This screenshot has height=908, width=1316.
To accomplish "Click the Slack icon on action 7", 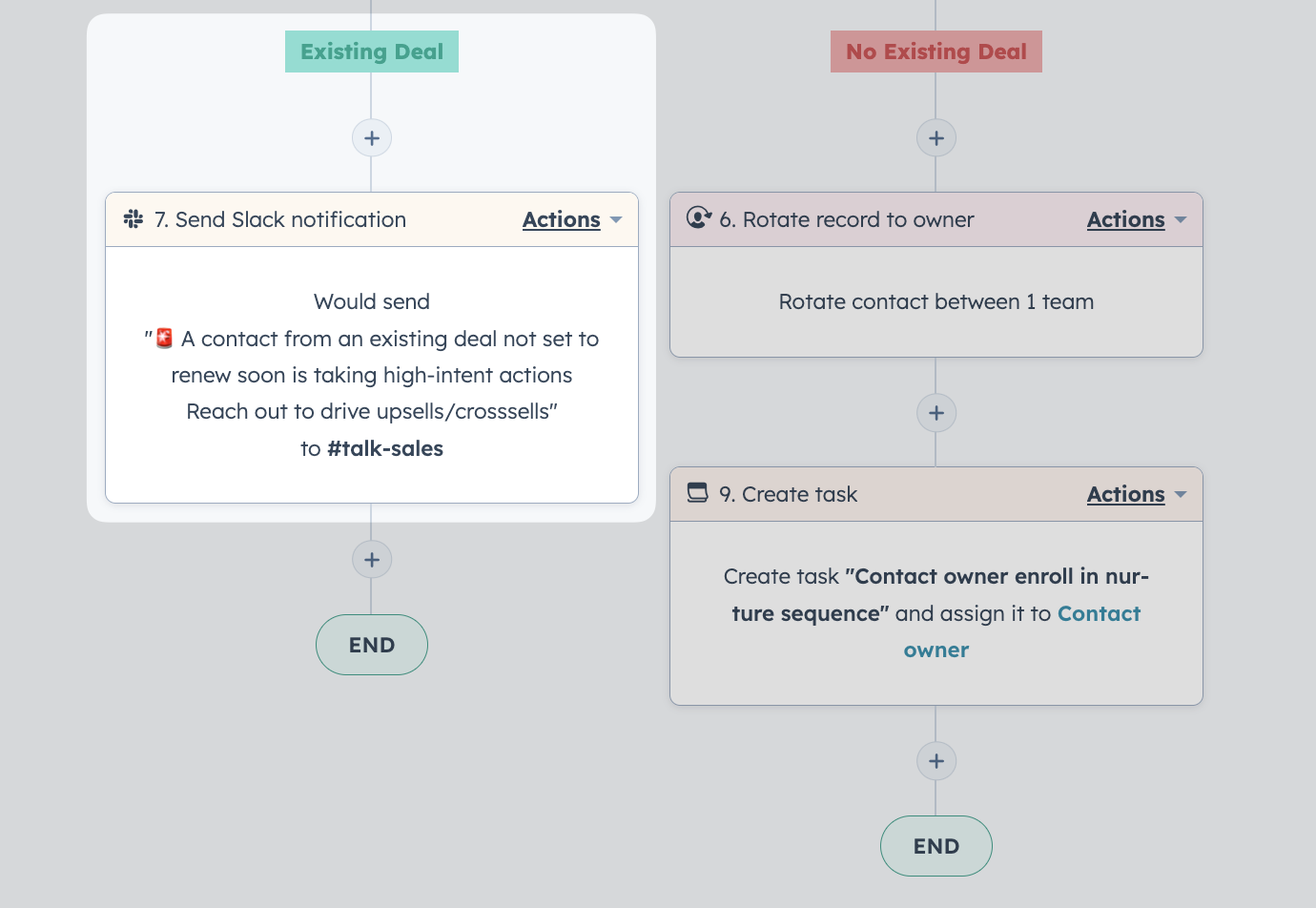I will [x=134, y=219].
